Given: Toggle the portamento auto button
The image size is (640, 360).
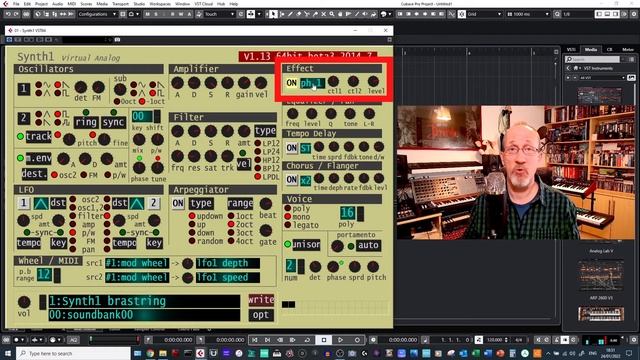Looking at the screenshot, I should point(368,245).
